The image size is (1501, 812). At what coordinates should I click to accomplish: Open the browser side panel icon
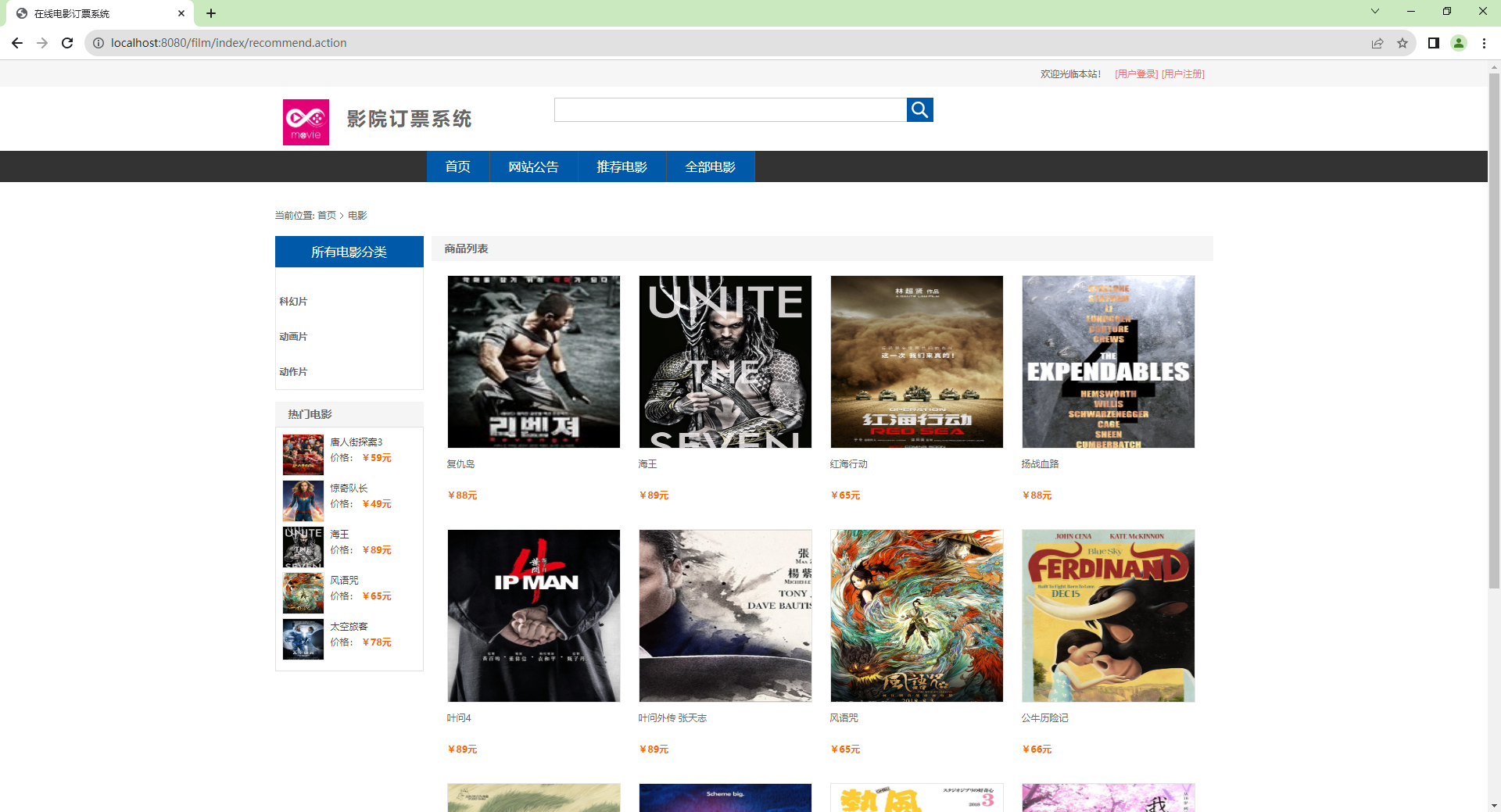[1434, 43]
